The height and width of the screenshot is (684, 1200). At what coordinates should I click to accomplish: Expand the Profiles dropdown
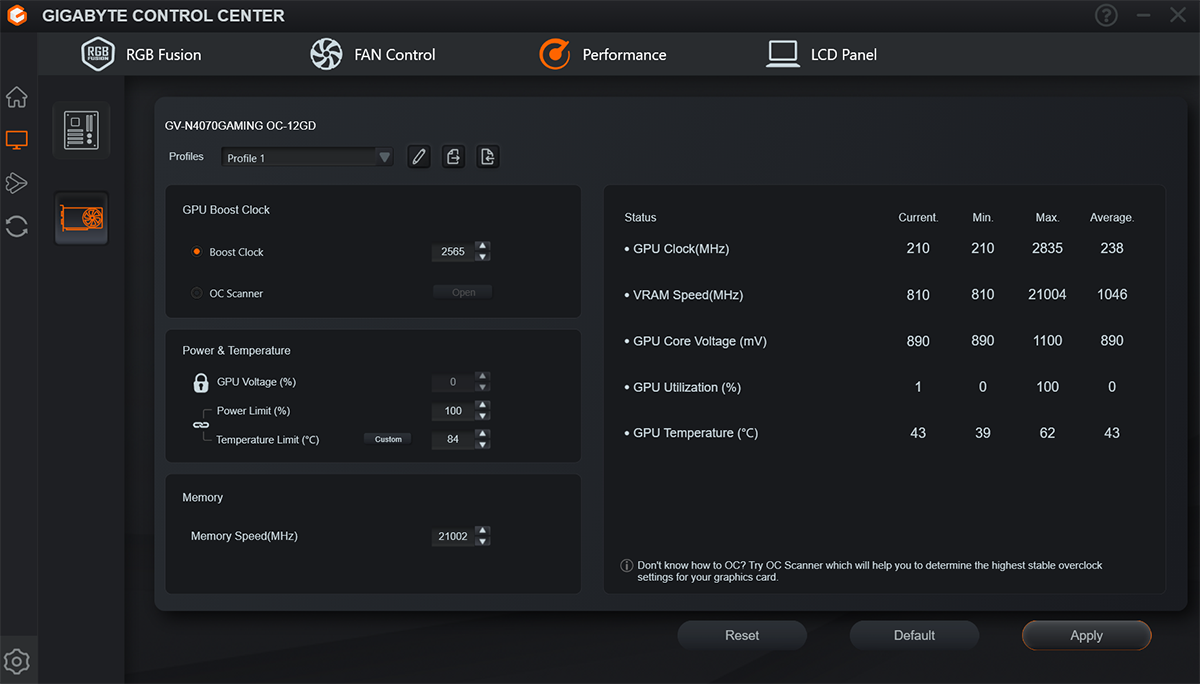[x=383, y=157]
